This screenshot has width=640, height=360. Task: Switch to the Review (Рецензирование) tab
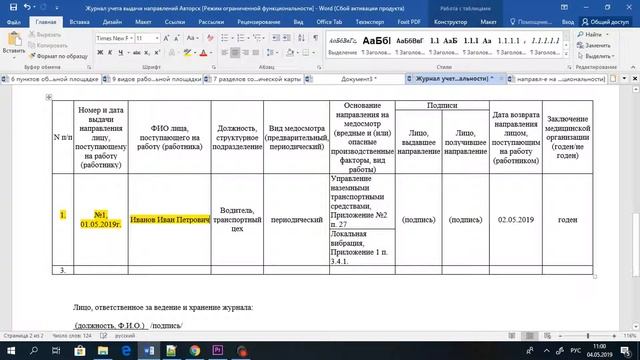(258, 22)
